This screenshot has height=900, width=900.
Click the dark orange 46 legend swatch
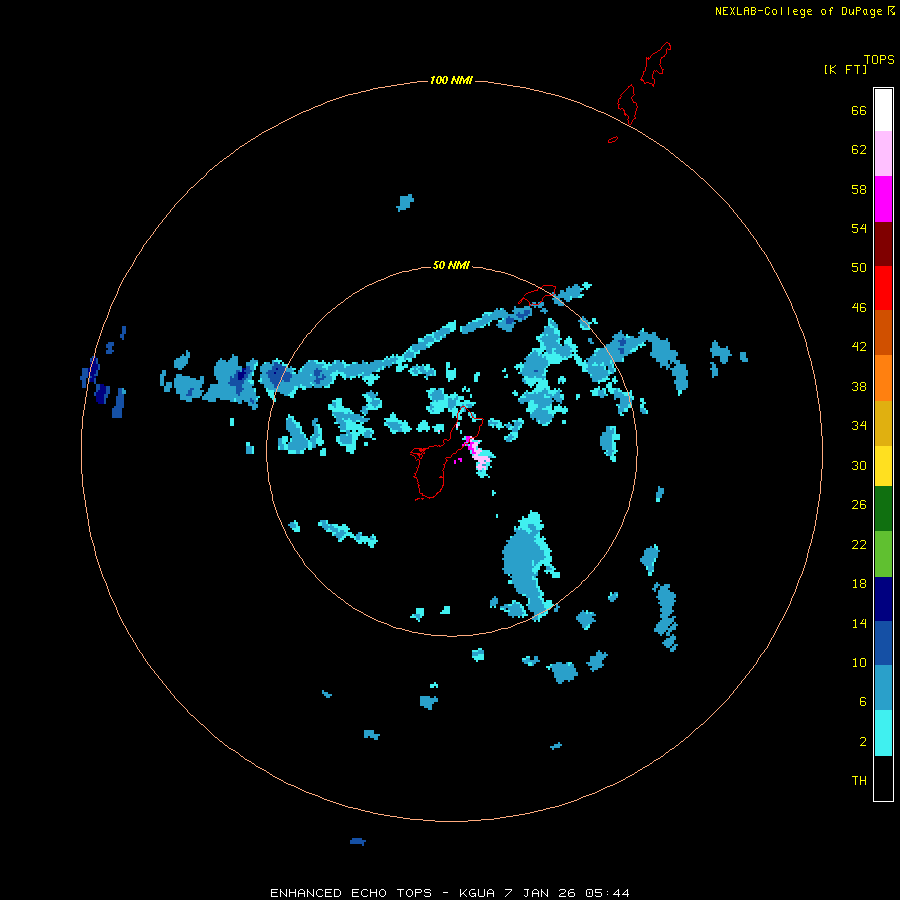coord(883,332)
